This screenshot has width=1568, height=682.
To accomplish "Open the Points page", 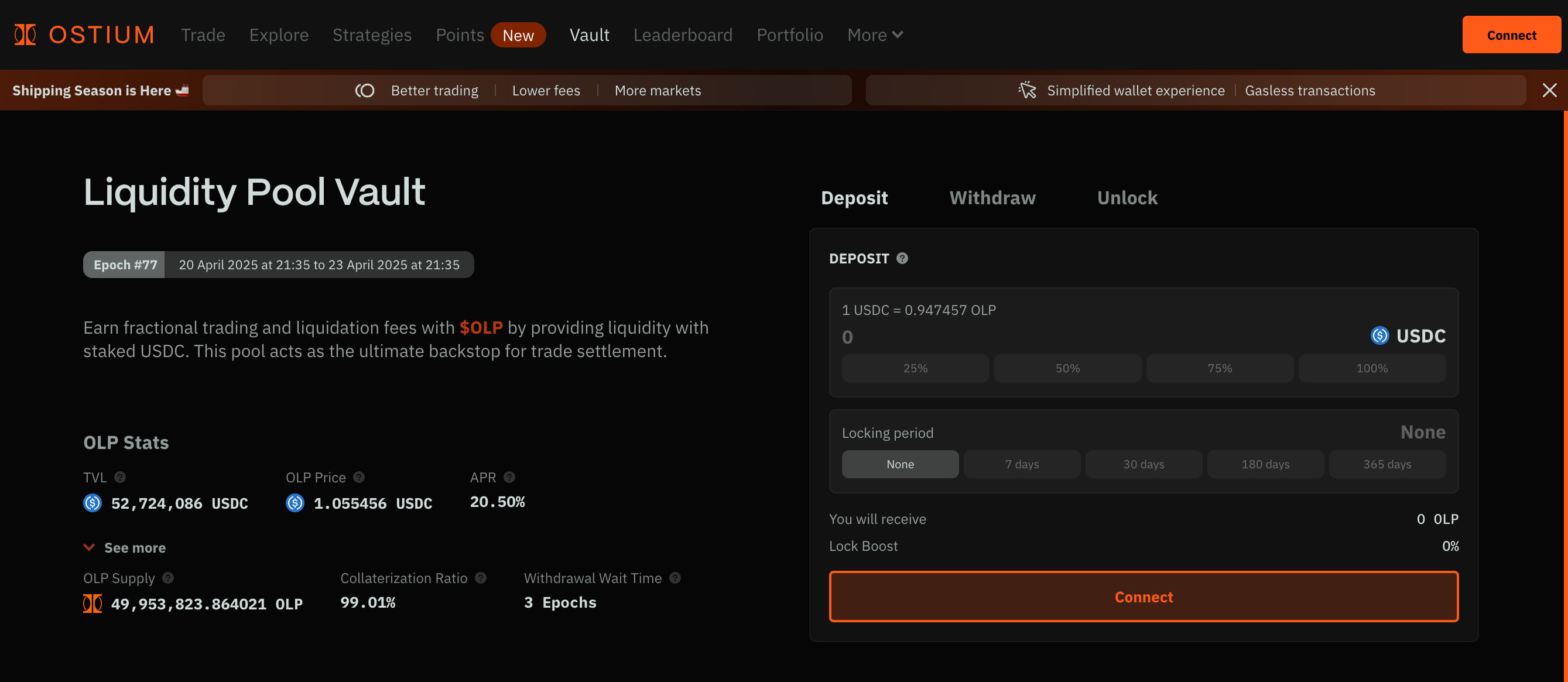I will point(460,35).
